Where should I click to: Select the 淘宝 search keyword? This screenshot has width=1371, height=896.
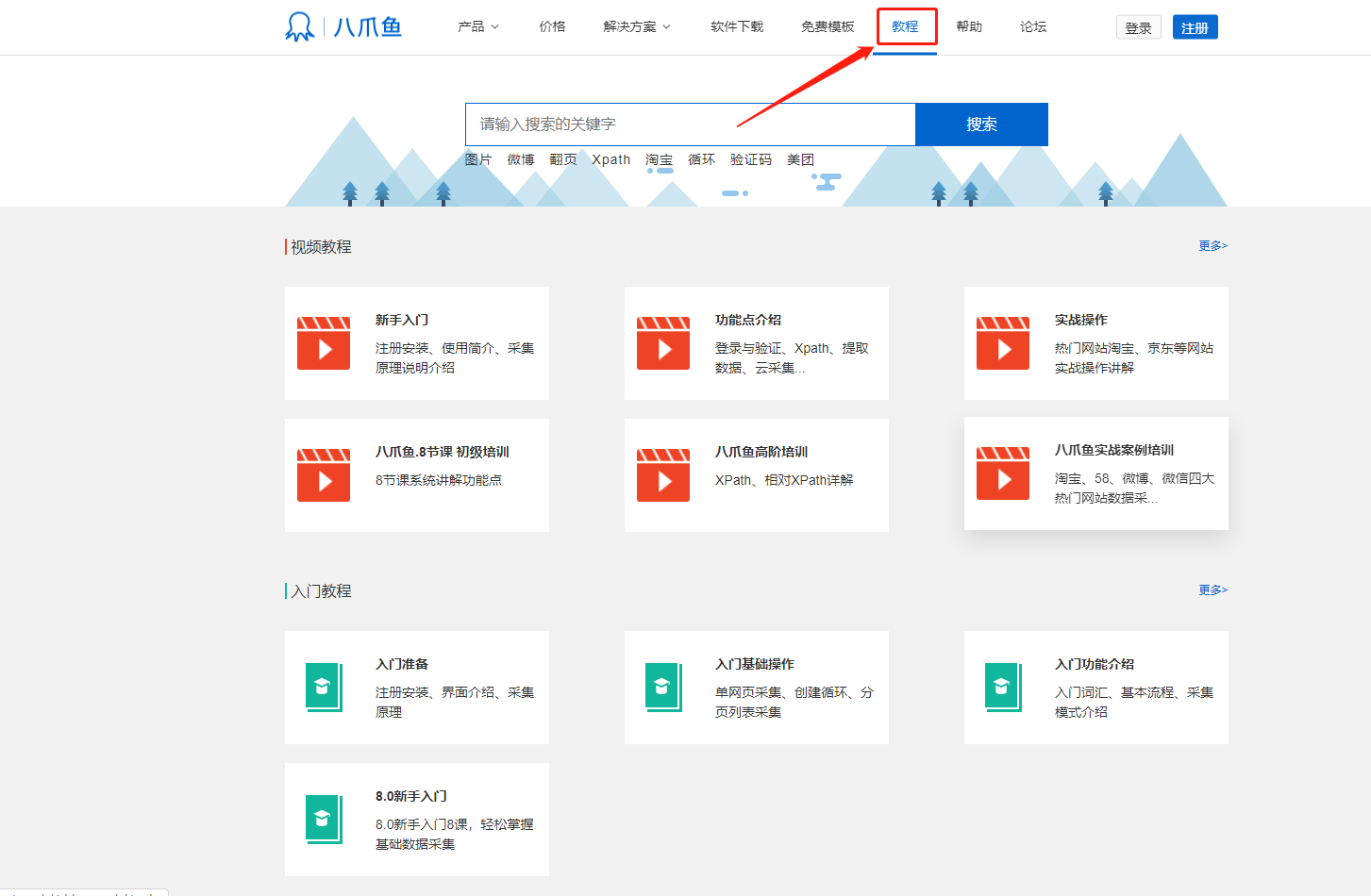[x=660, y=159]
